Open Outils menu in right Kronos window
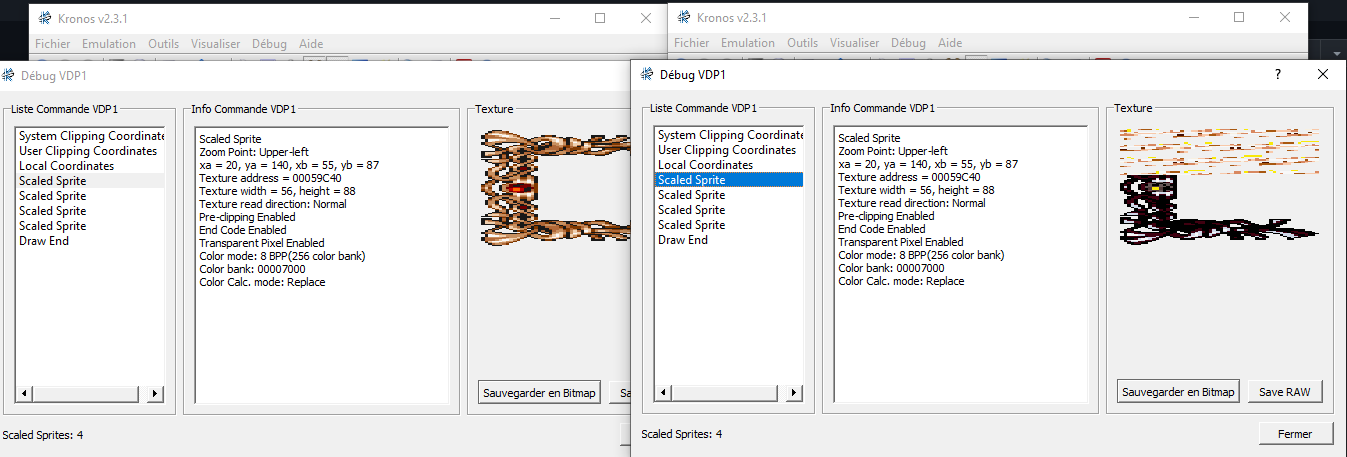This screenshot has width=1347, height=457. coord(803,43)
